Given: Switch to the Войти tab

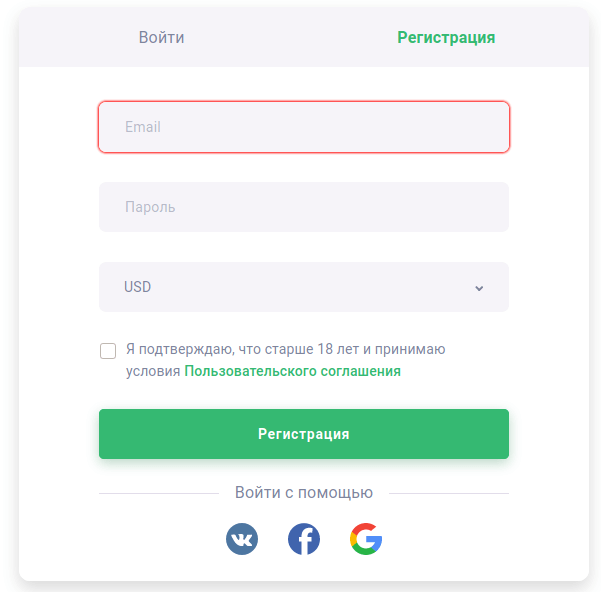Looking at the screenshot, I should [161, 38].
